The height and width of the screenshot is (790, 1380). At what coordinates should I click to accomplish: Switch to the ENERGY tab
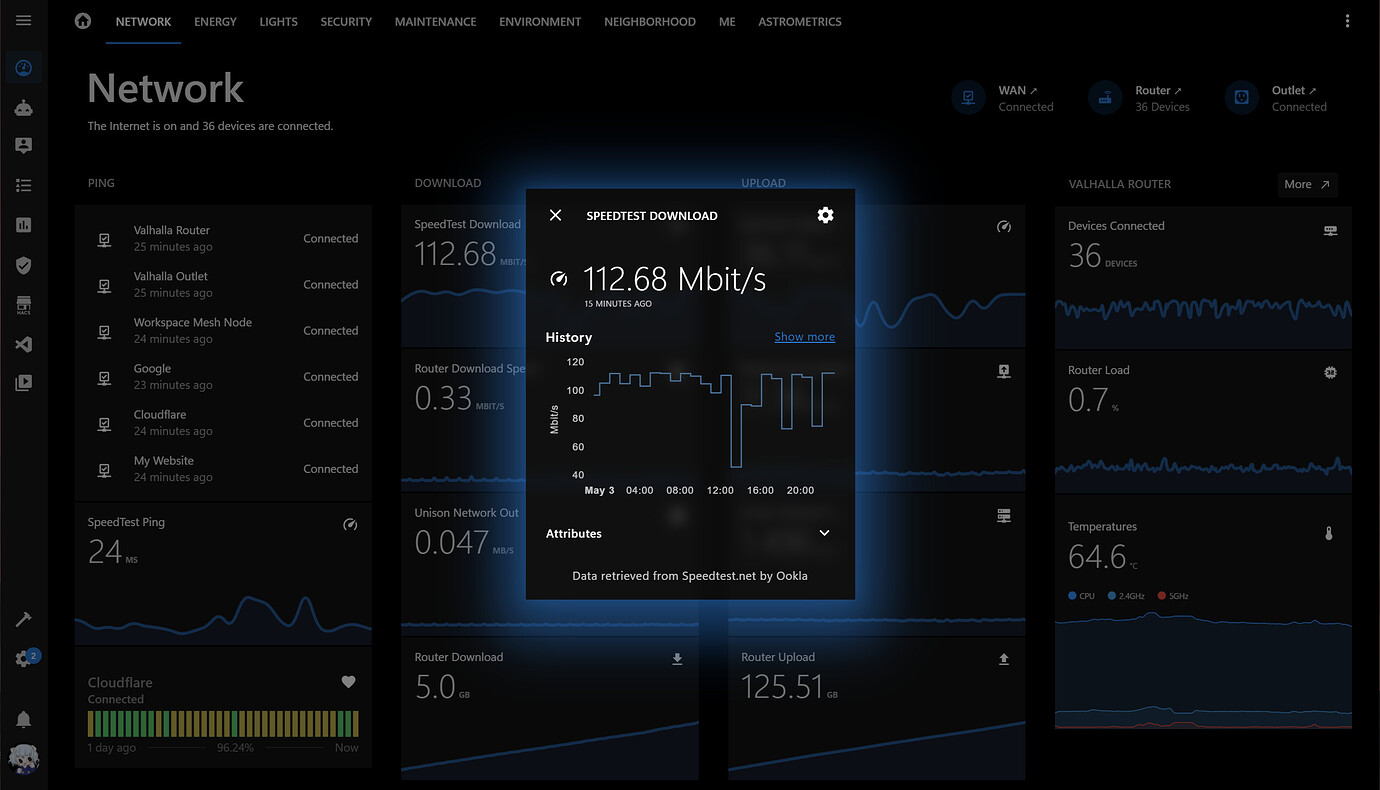tap(215, 21)
